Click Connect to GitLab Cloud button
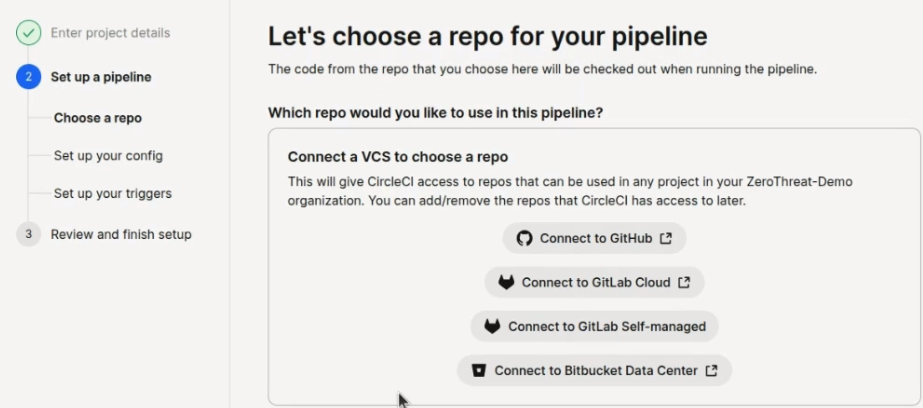The width and height of the screenshot is (923, 408). coord(594,283)
